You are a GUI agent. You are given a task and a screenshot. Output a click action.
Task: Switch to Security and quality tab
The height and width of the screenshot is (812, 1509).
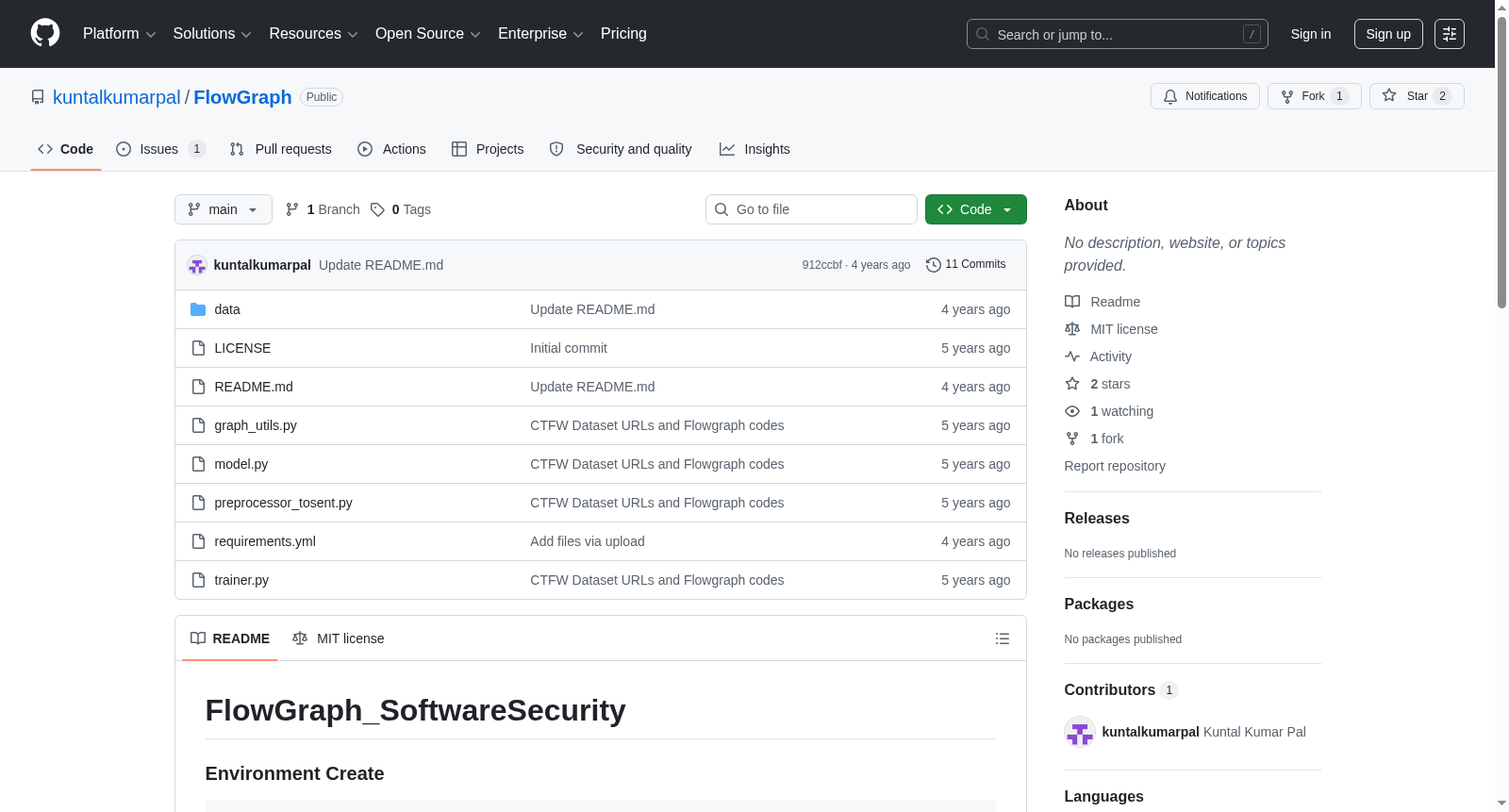click(621, 149)
